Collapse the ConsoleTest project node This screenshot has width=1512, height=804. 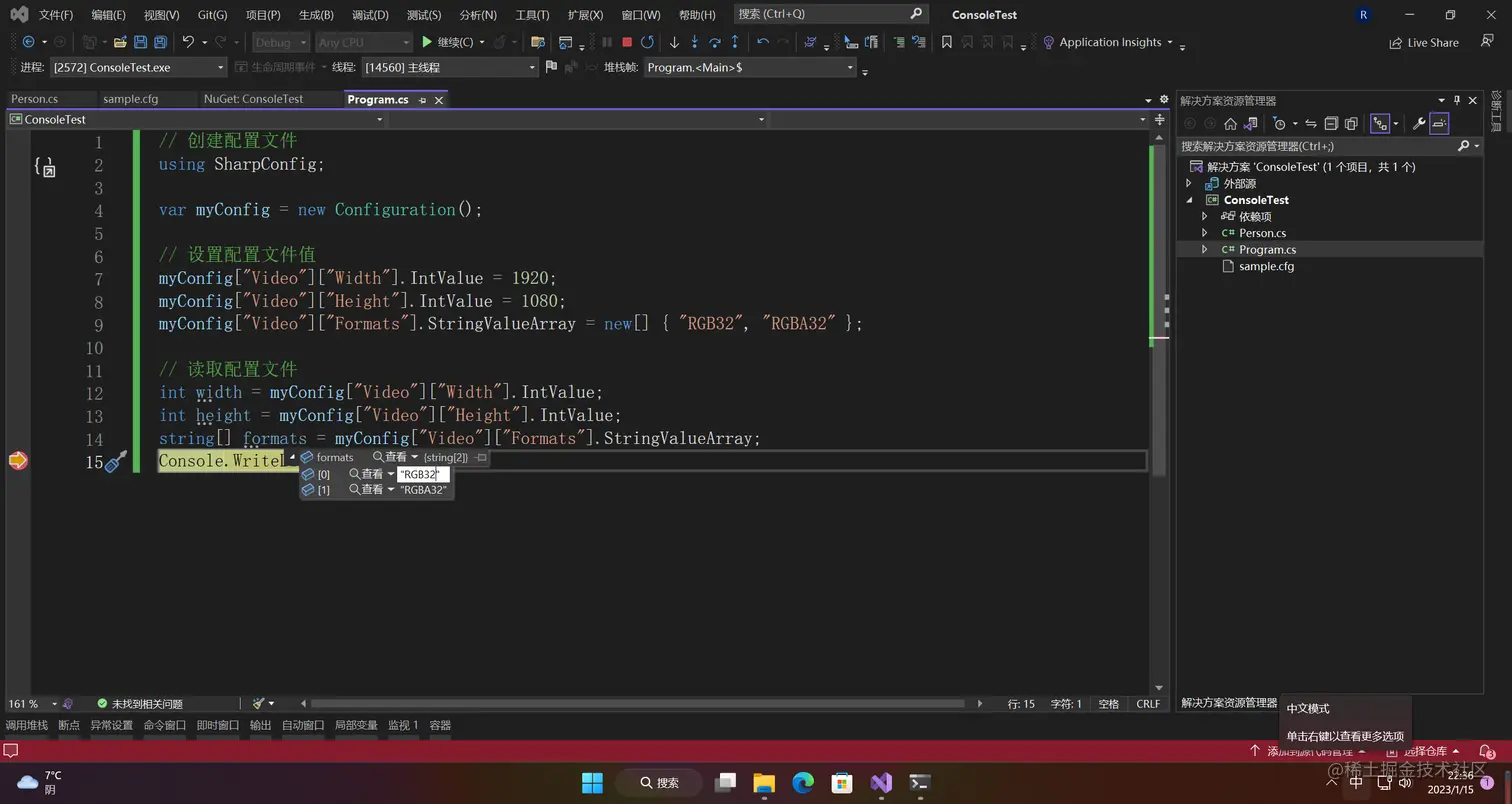pos(1189,200)
